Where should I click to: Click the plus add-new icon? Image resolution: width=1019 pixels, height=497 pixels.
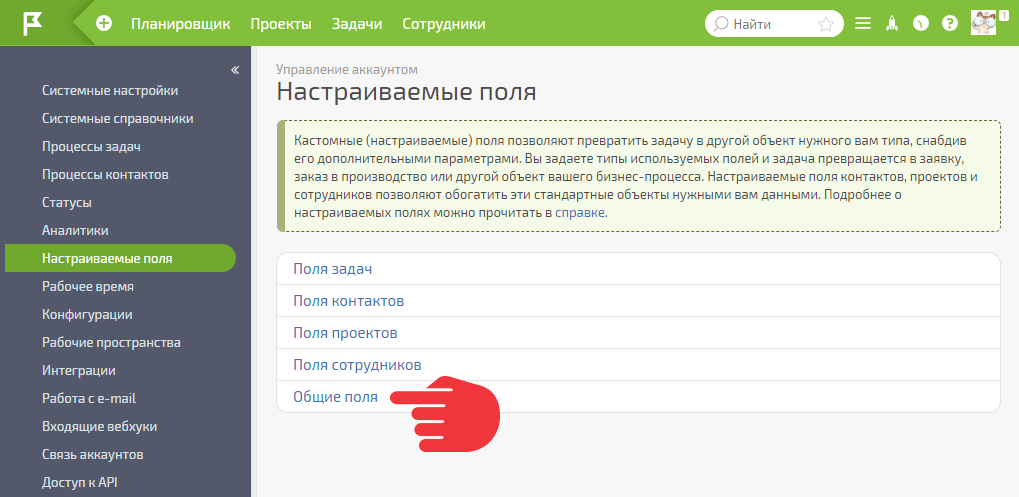point(104,24)
